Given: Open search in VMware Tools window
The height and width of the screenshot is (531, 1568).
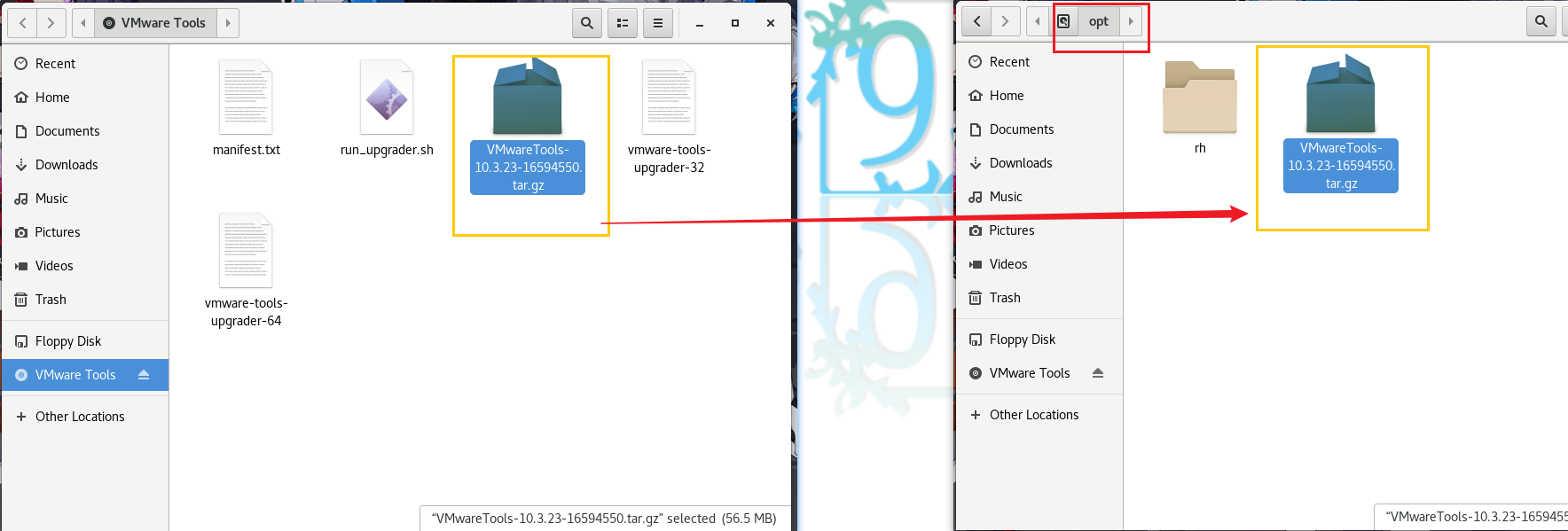Looking at the screenshot, I should click(587, 23).
